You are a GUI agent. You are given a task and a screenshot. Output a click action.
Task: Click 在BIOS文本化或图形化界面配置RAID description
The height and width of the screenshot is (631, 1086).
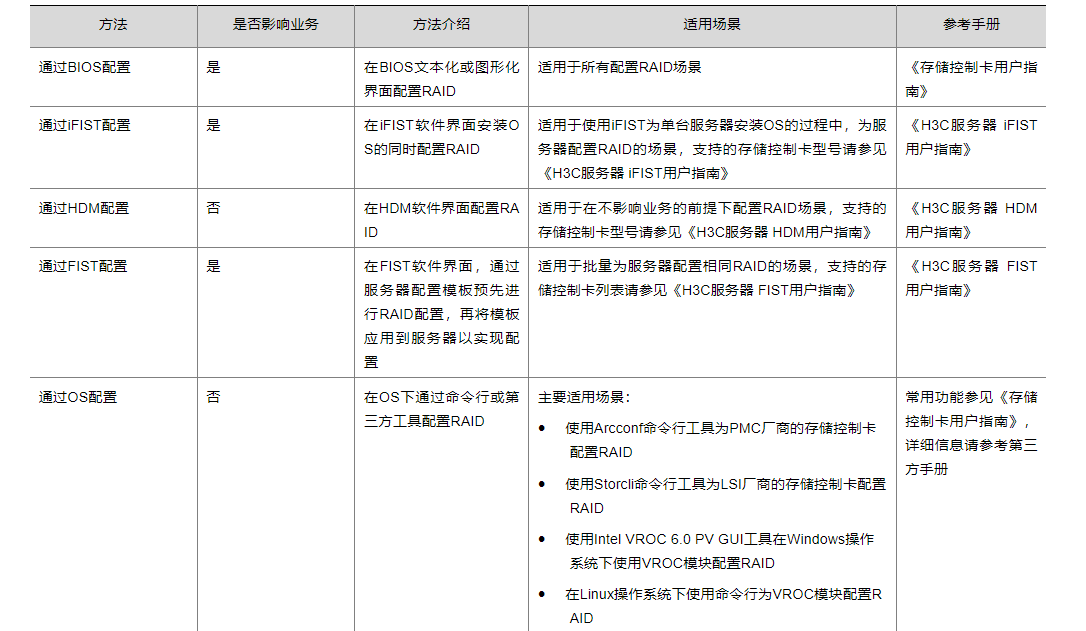click(x=441, y=79)
